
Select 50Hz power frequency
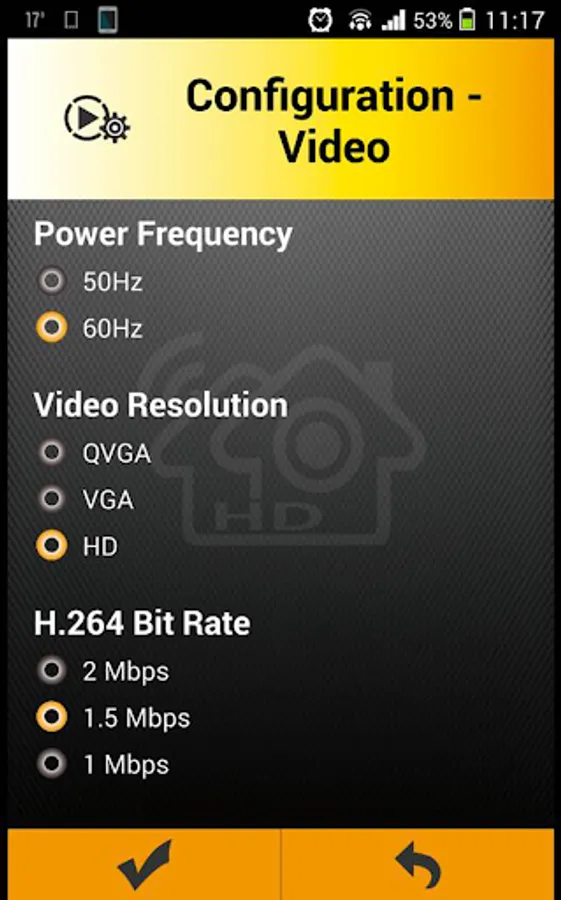(x=90, y=281)
